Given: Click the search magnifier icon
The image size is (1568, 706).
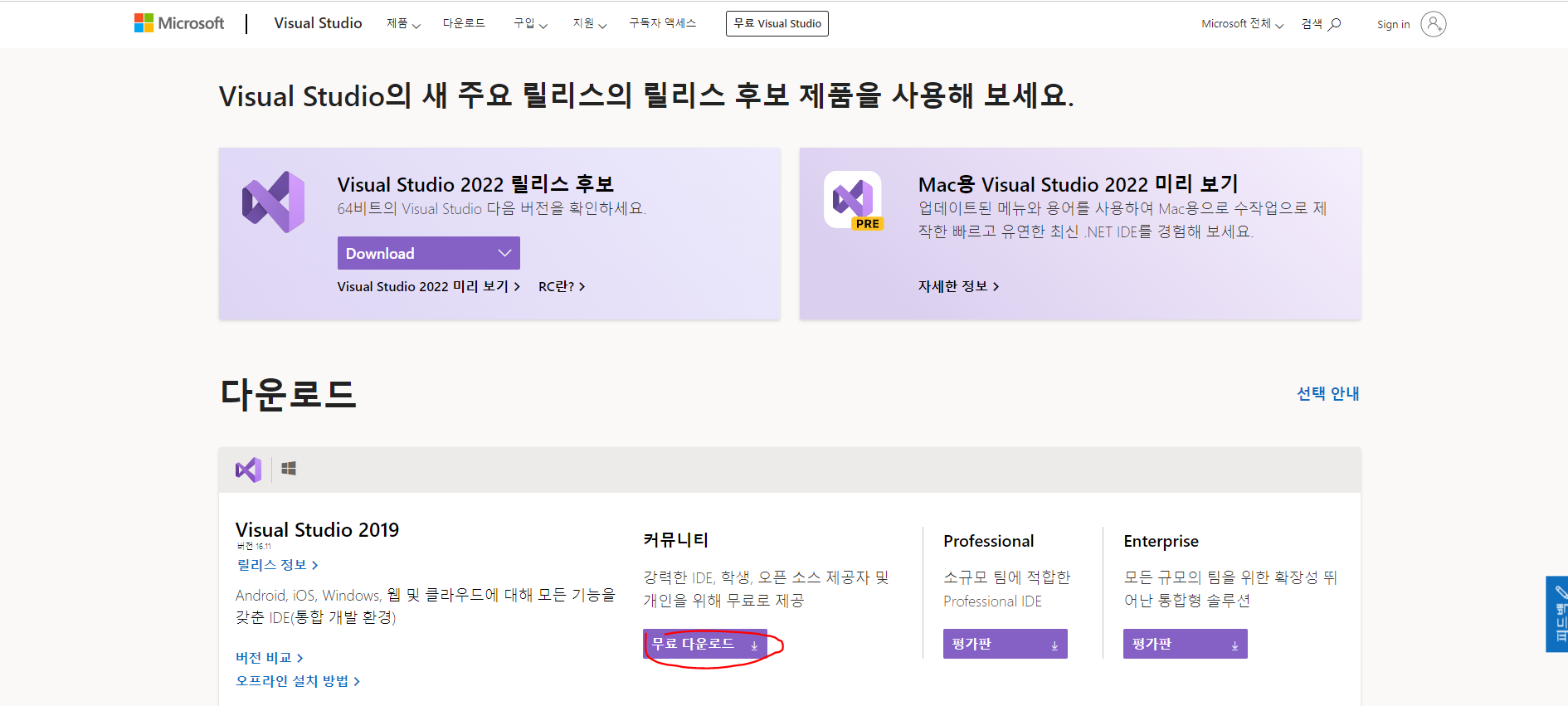Looking at the screenshot, I should tap(1334, 24).
